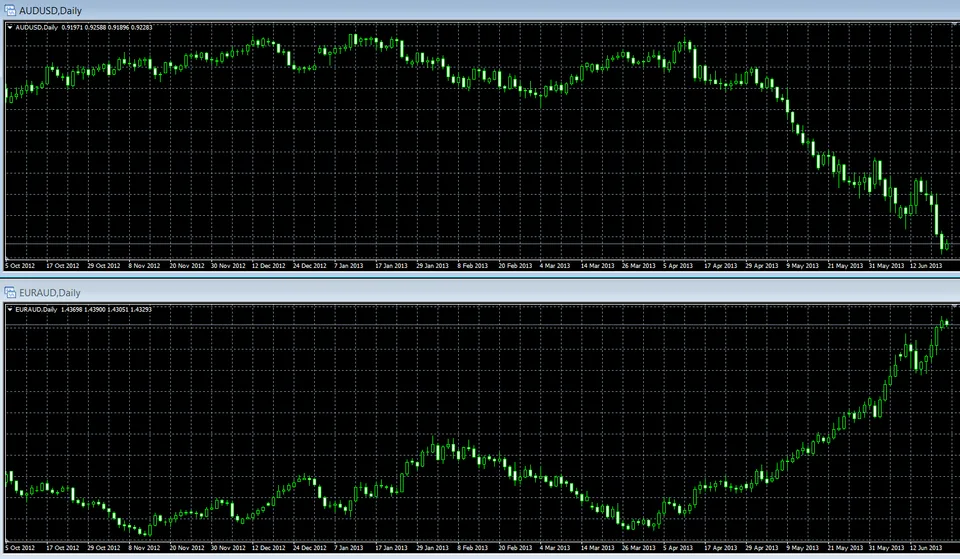Click '20 Nov 2012' on AUDUSD time axis
This screenshot has width=960, height=559.
(x=187, y=266)
